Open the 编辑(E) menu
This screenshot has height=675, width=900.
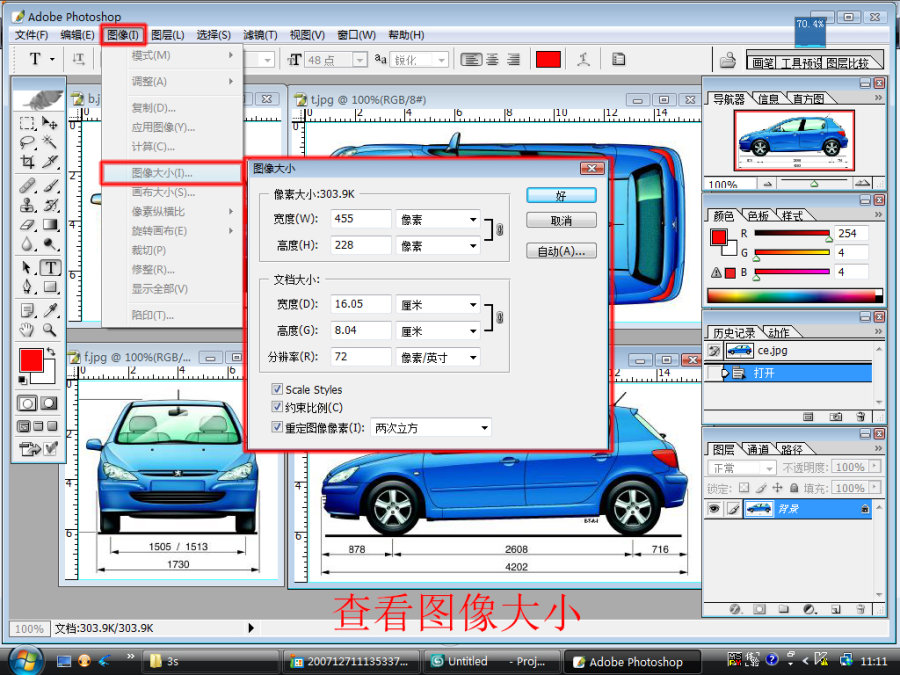tap(77, 35)
